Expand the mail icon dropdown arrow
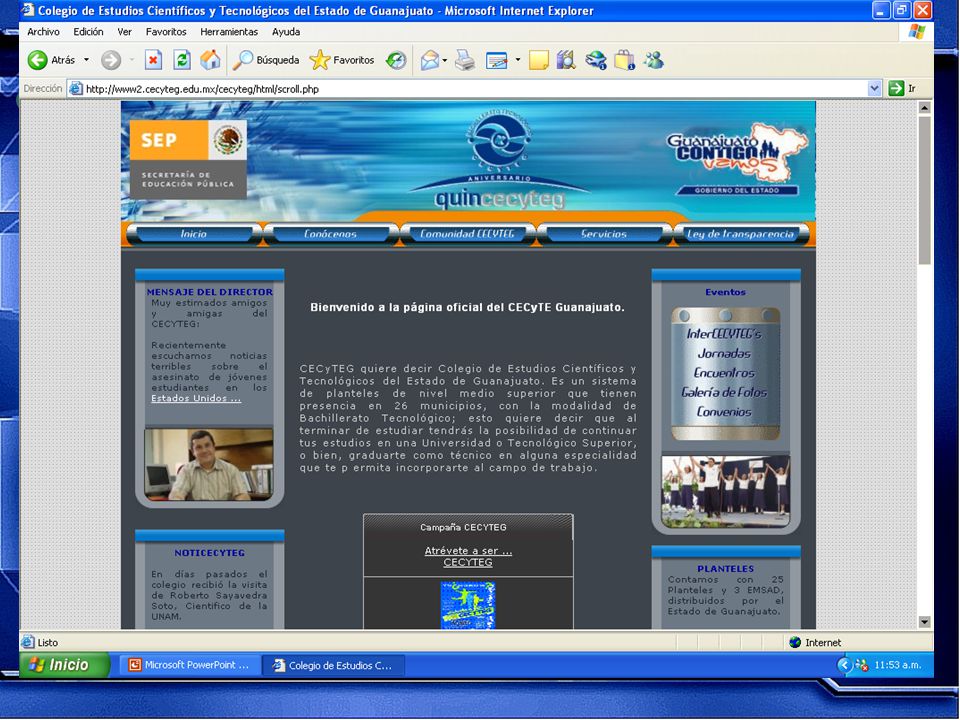Screen dimensions: 960x720 click(444, 60)
